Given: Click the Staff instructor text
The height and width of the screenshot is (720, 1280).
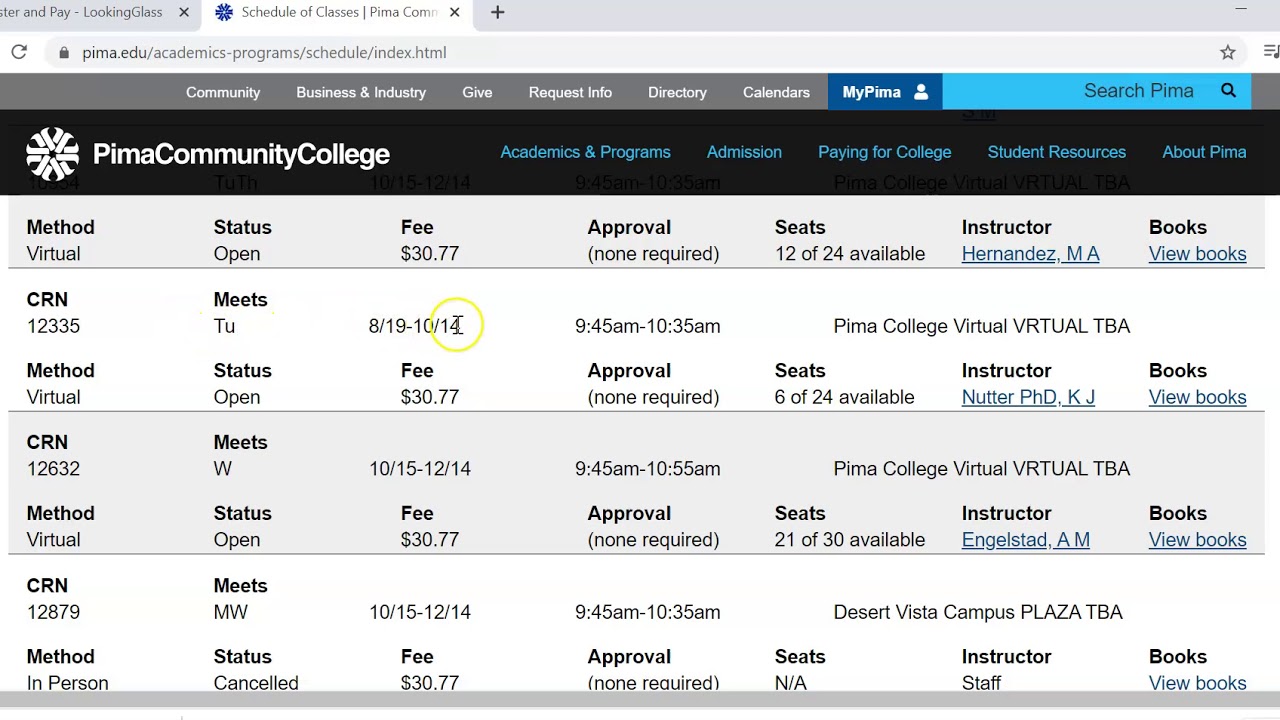Looking at the screenshot, I should pos(981,683).
